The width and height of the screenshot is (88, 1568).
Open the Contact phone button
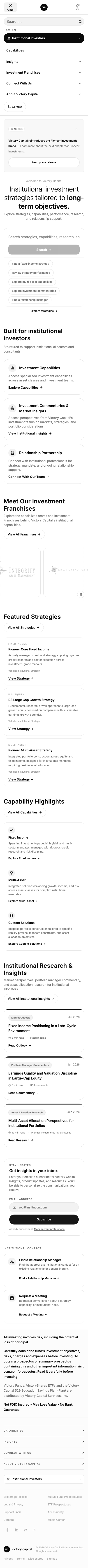15,107
